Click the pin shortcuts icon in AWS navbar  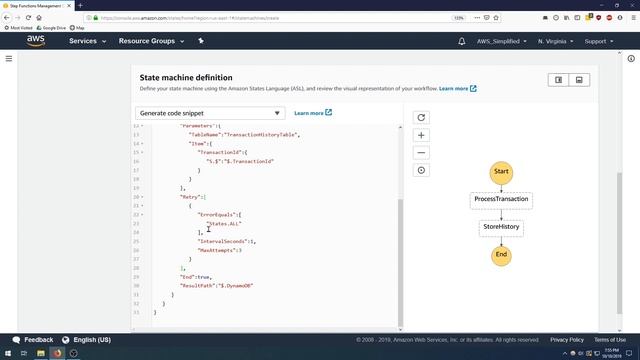[201, 41]
